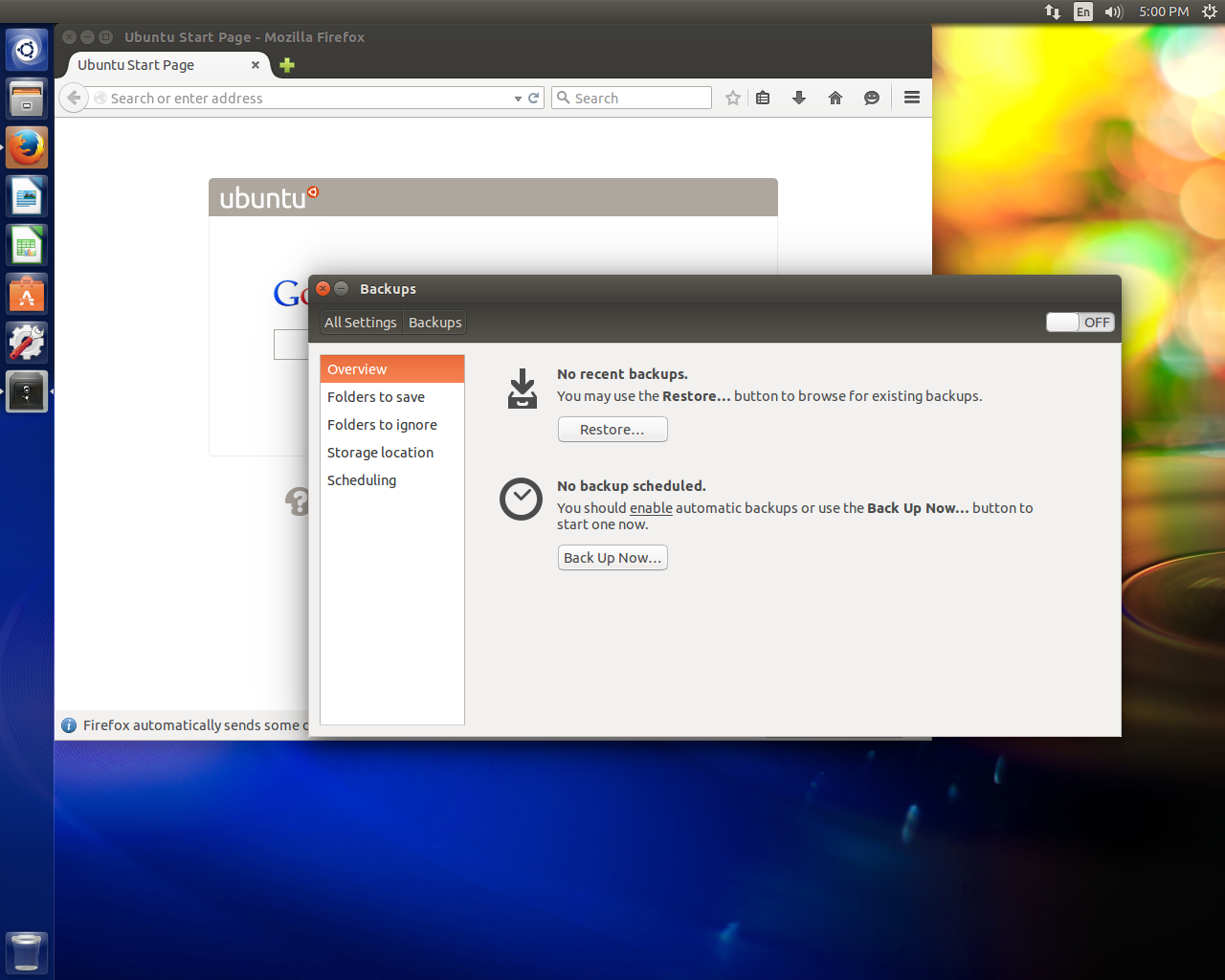1225x980 pixels.
Task: Click the Backups breadcrumb button
Action: 435,323
